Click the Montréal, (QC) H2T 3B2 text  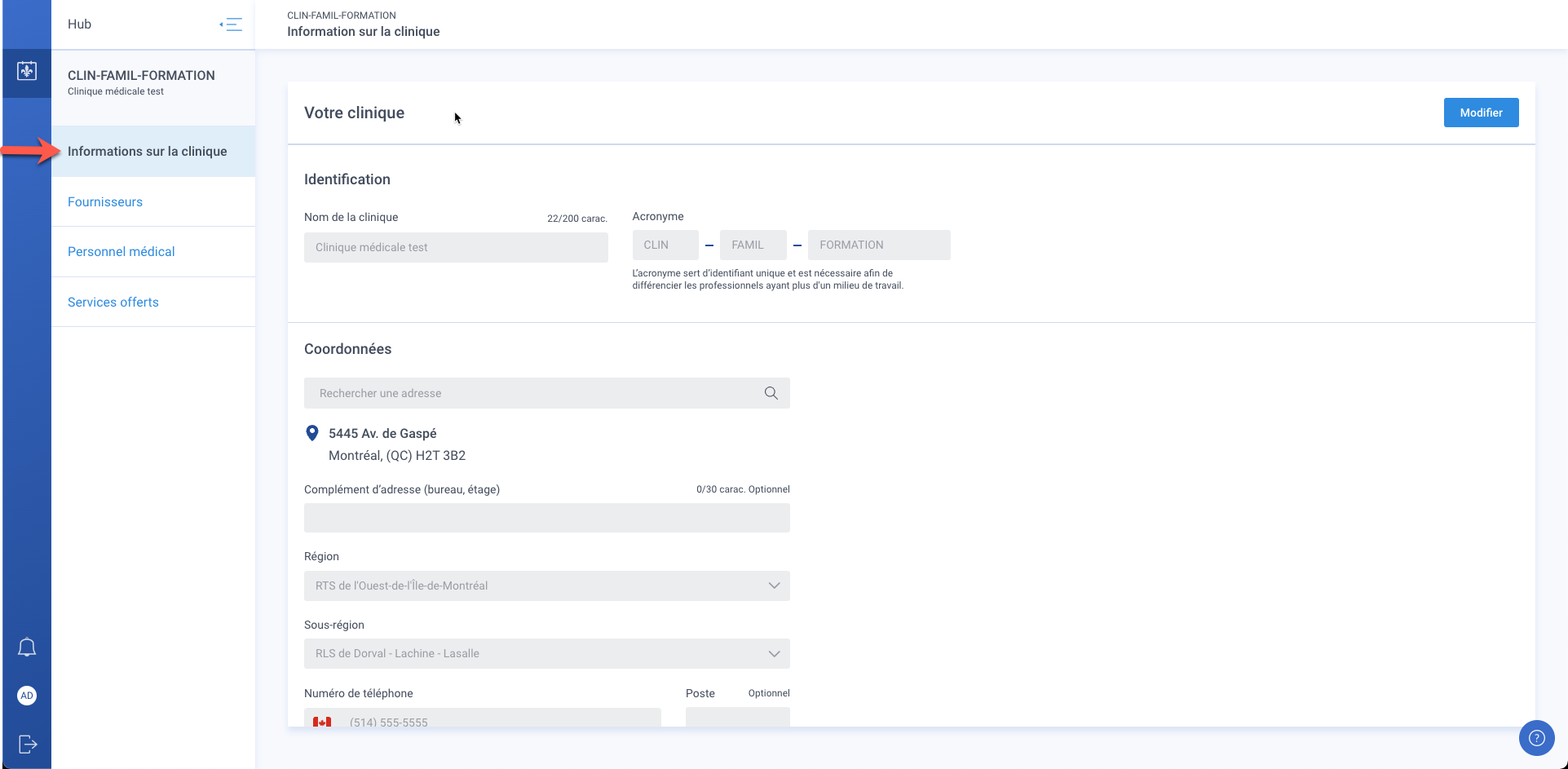(397, 456)
